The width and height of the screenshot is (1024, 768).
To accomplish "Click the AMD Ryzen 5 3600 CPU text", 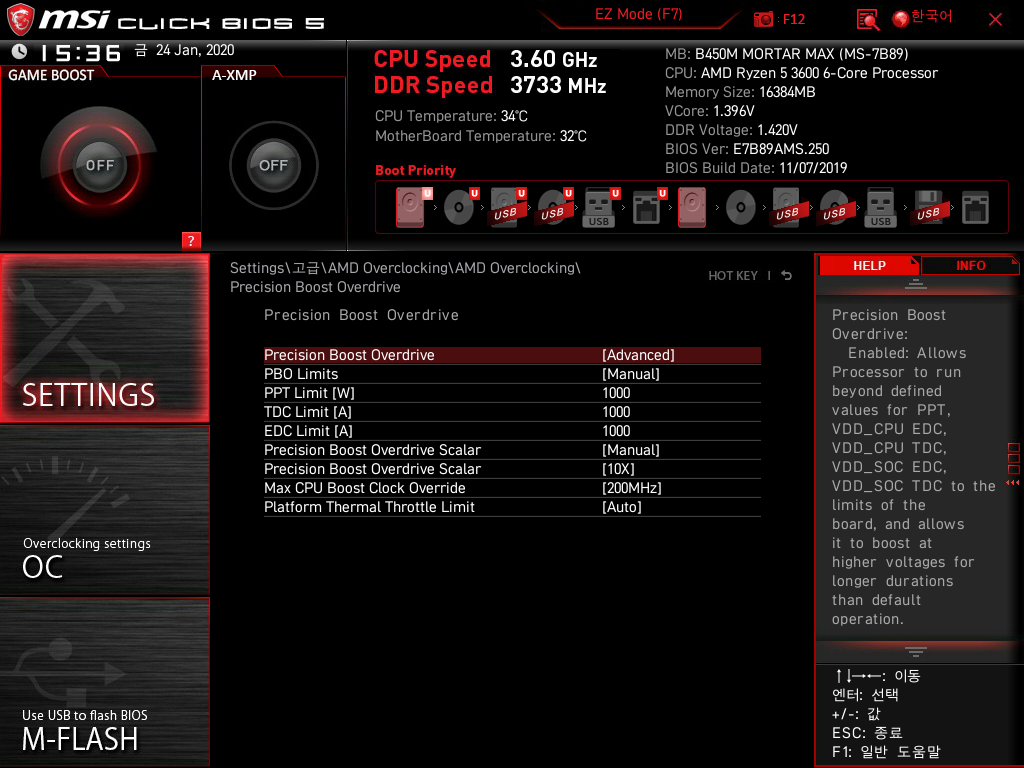I will coord(801,73).
